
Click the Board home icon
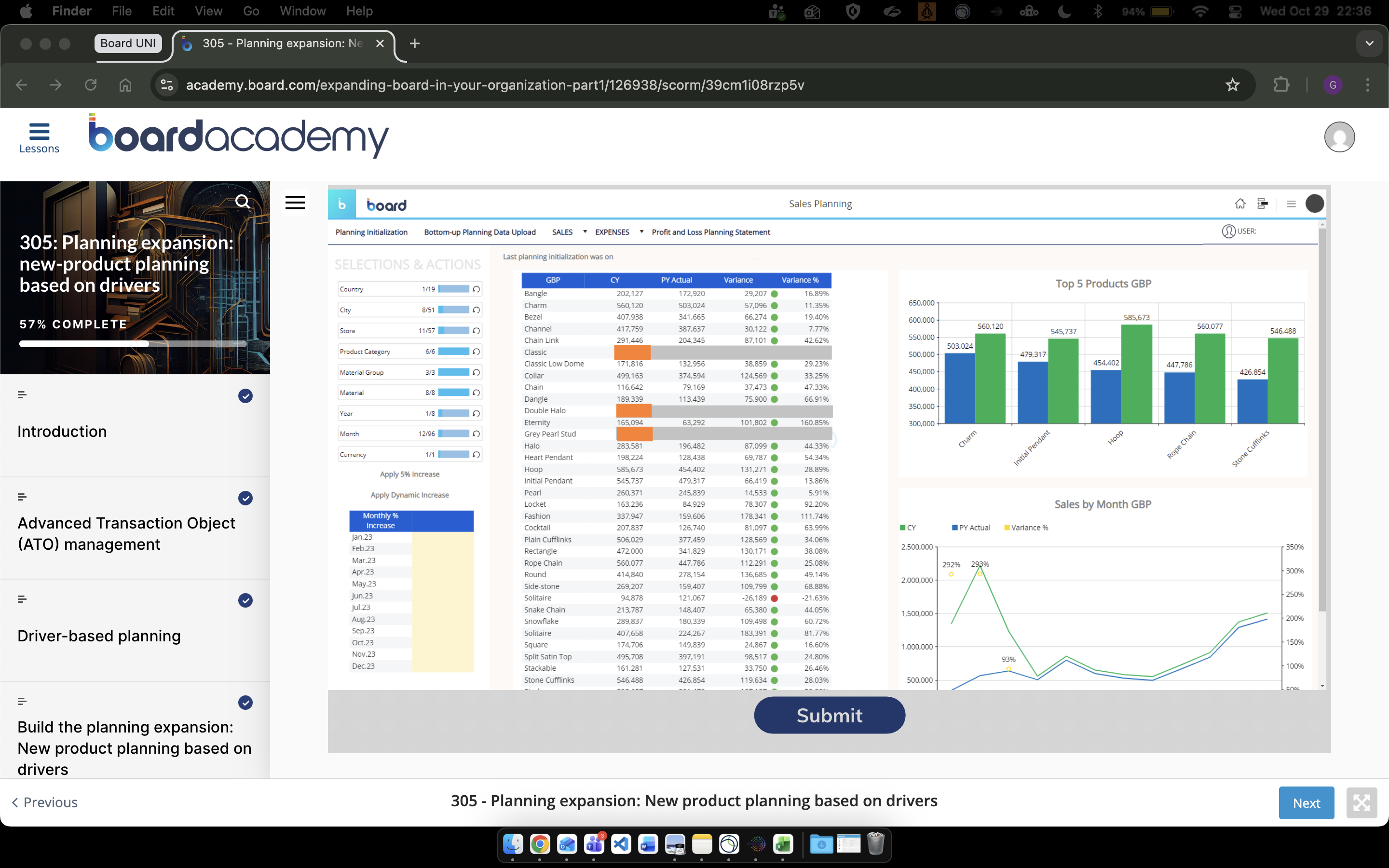[1240, 204]
